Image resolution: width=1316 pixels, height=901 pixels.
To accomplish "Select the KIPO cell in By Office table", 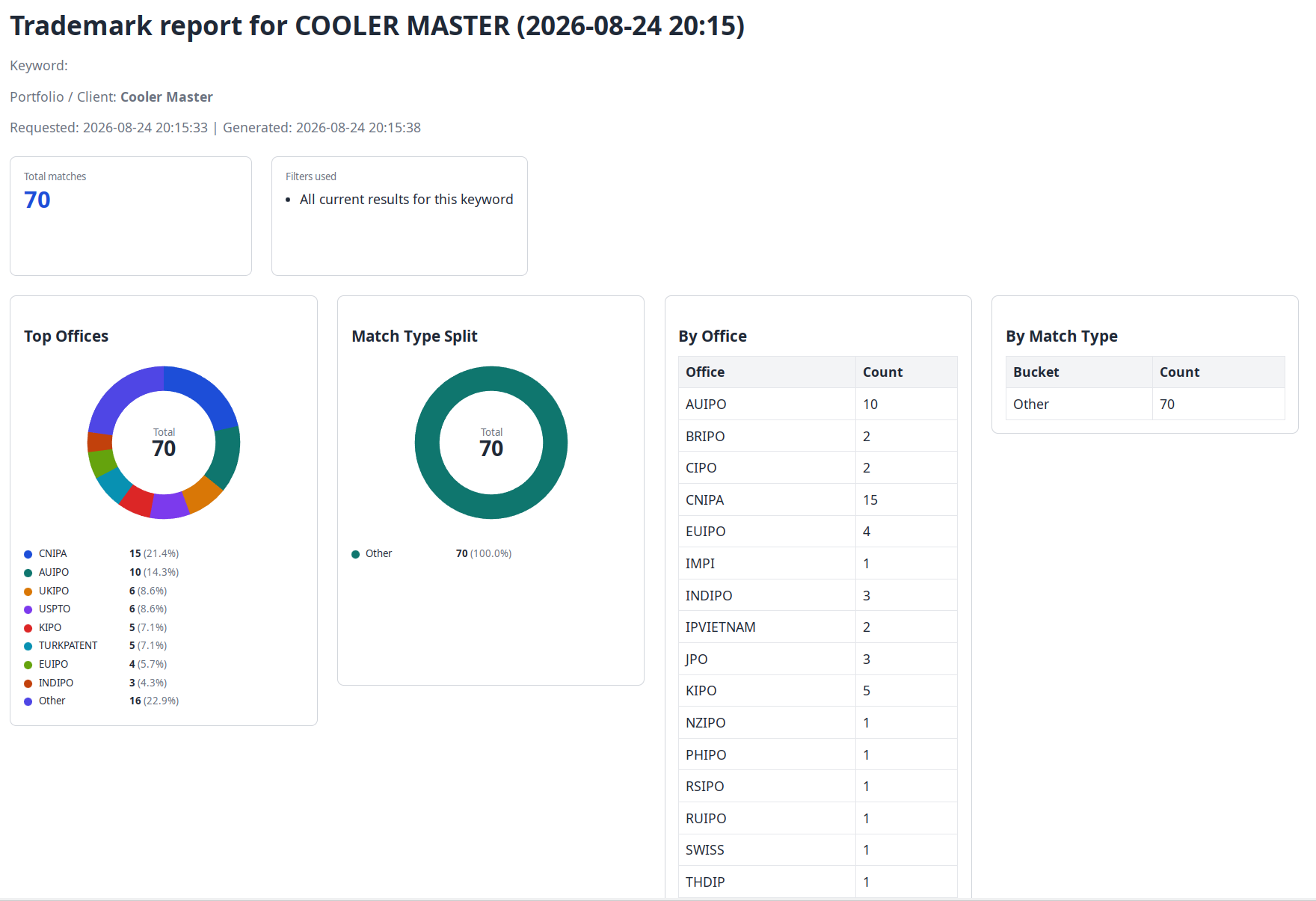I will tap(767, 691).
